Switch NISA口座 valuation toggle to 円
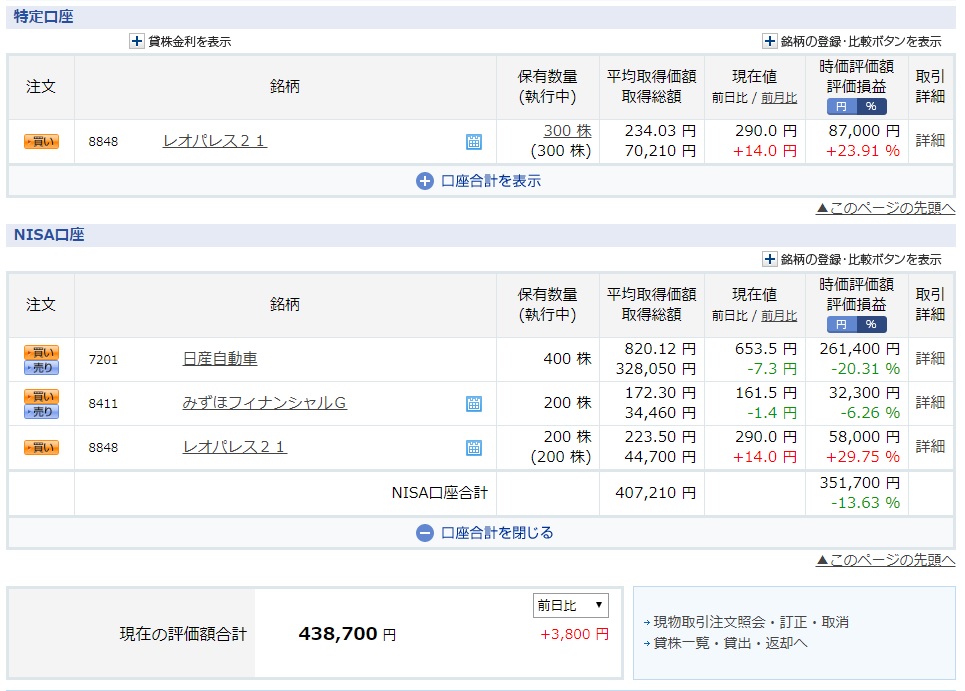Screen dimensions: 965x691 pyautogui.click(x=841, y=324)
